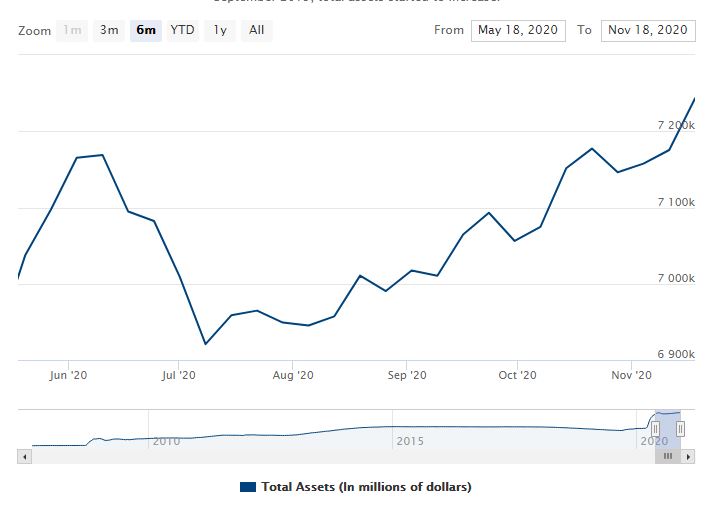Select the 1m zoom range
The image size is (719, 507).
point(72,30)
